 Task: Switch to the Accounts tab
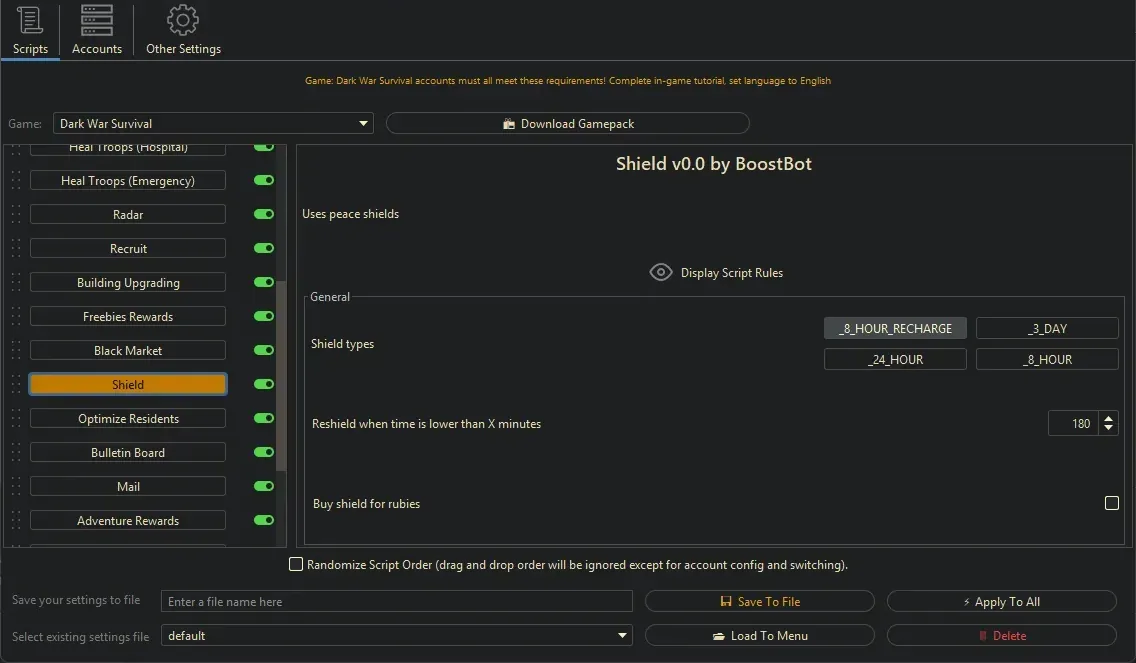click(x=96, y=30)
